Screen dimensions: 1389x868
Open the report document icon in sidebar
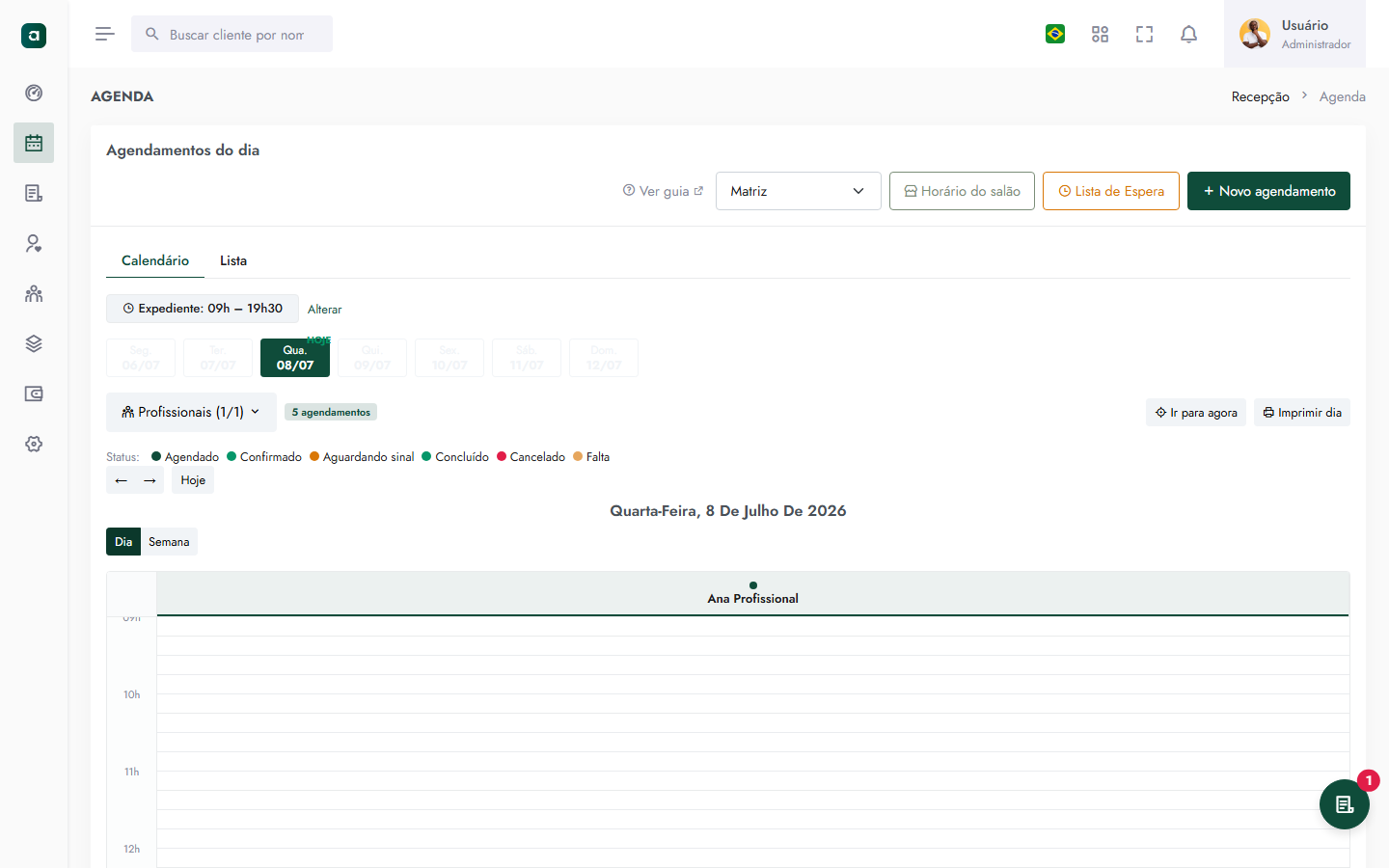(x=34, y=193)
